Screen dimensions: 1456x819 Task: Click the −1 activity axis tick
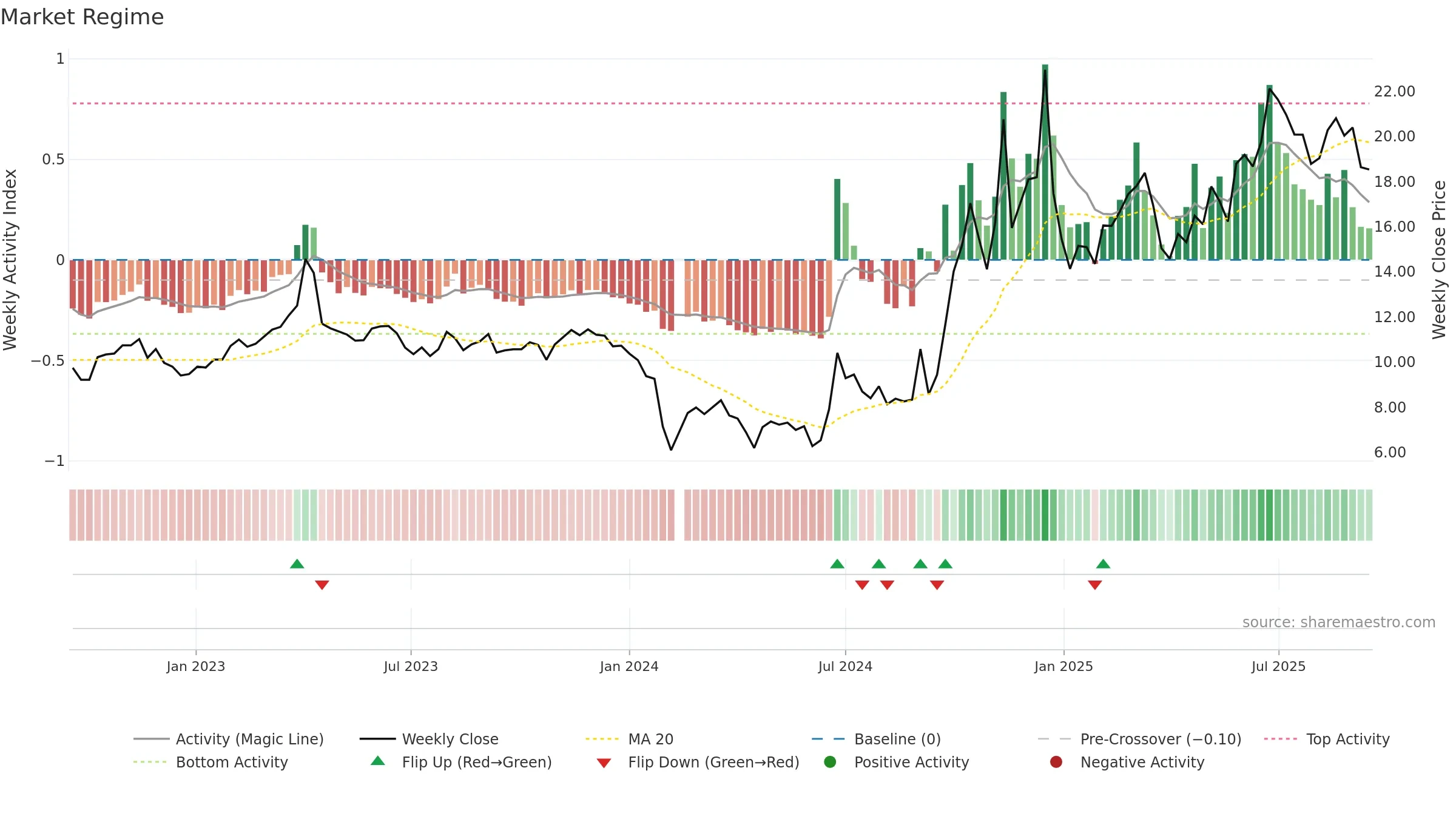pyautogui.click(x=54, y=461)
